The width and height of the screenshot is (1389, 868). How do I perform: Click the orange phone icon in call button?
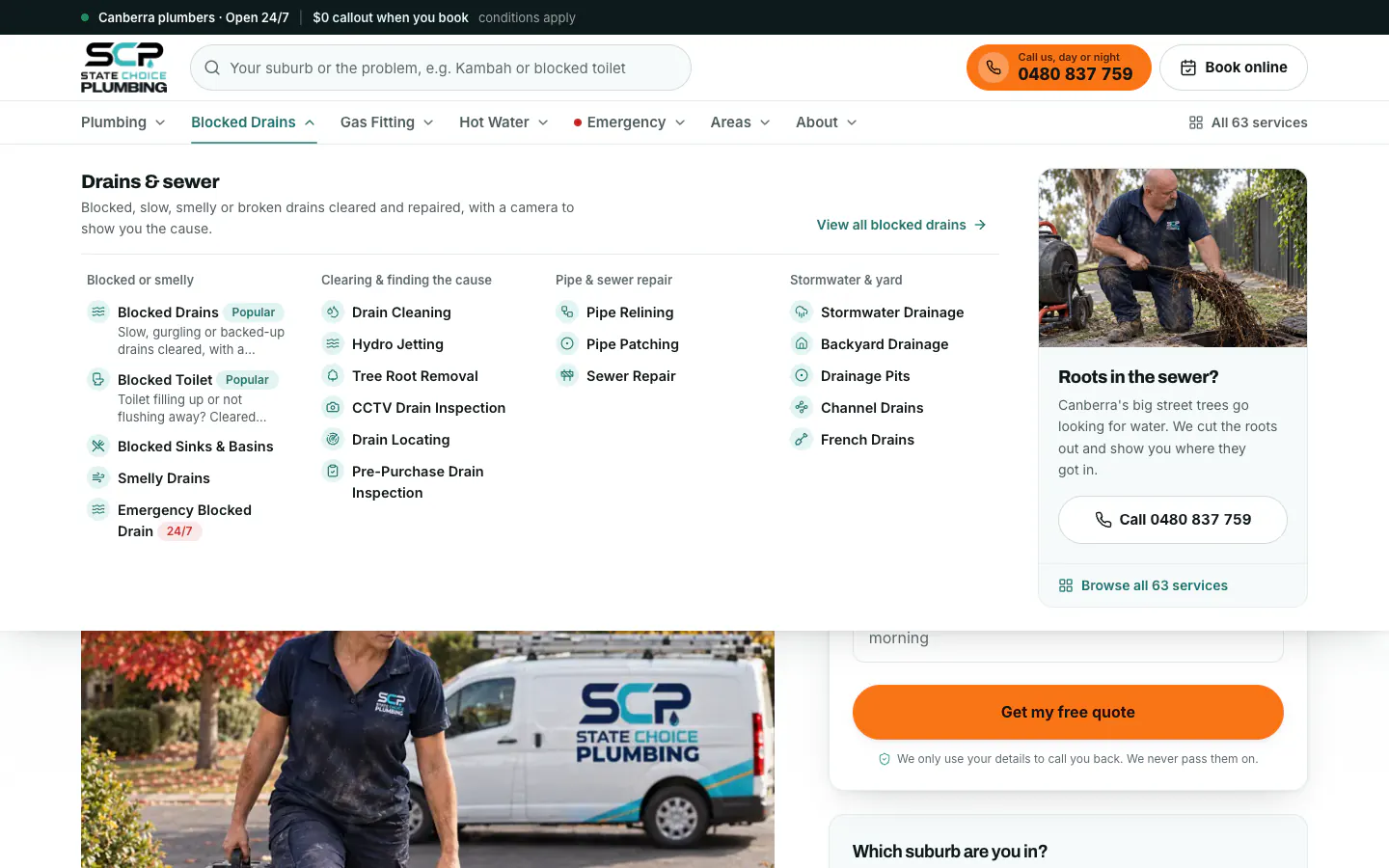coord(994,68)
